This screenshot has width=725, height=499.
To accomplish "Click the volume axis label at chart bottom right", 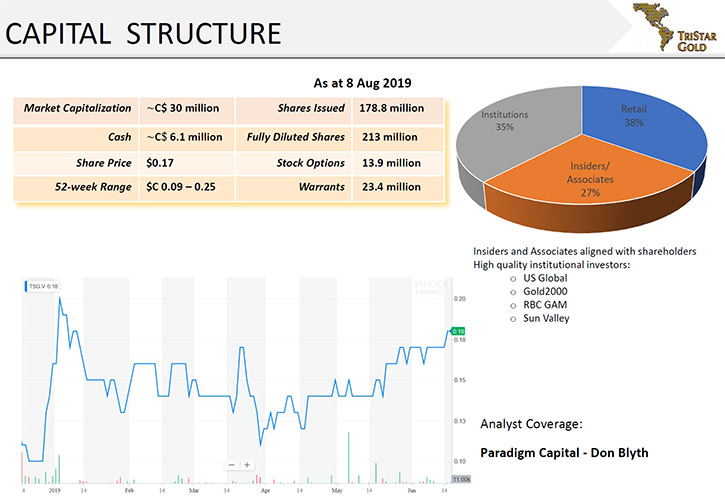I will [x=461, y=479].
